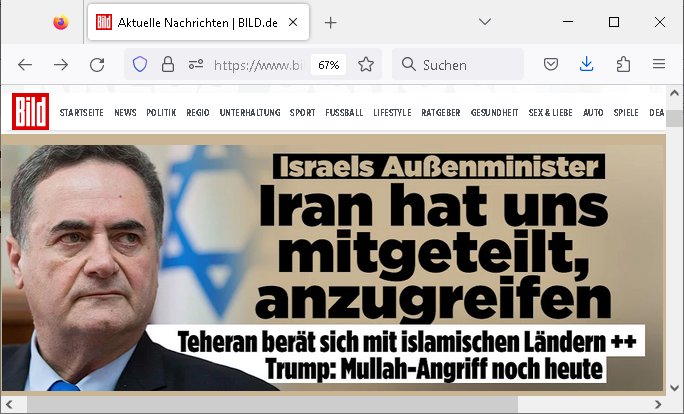
Task: Open the Iran hat uns mitgeteilt headline
Action: click(x=433, y=251)
